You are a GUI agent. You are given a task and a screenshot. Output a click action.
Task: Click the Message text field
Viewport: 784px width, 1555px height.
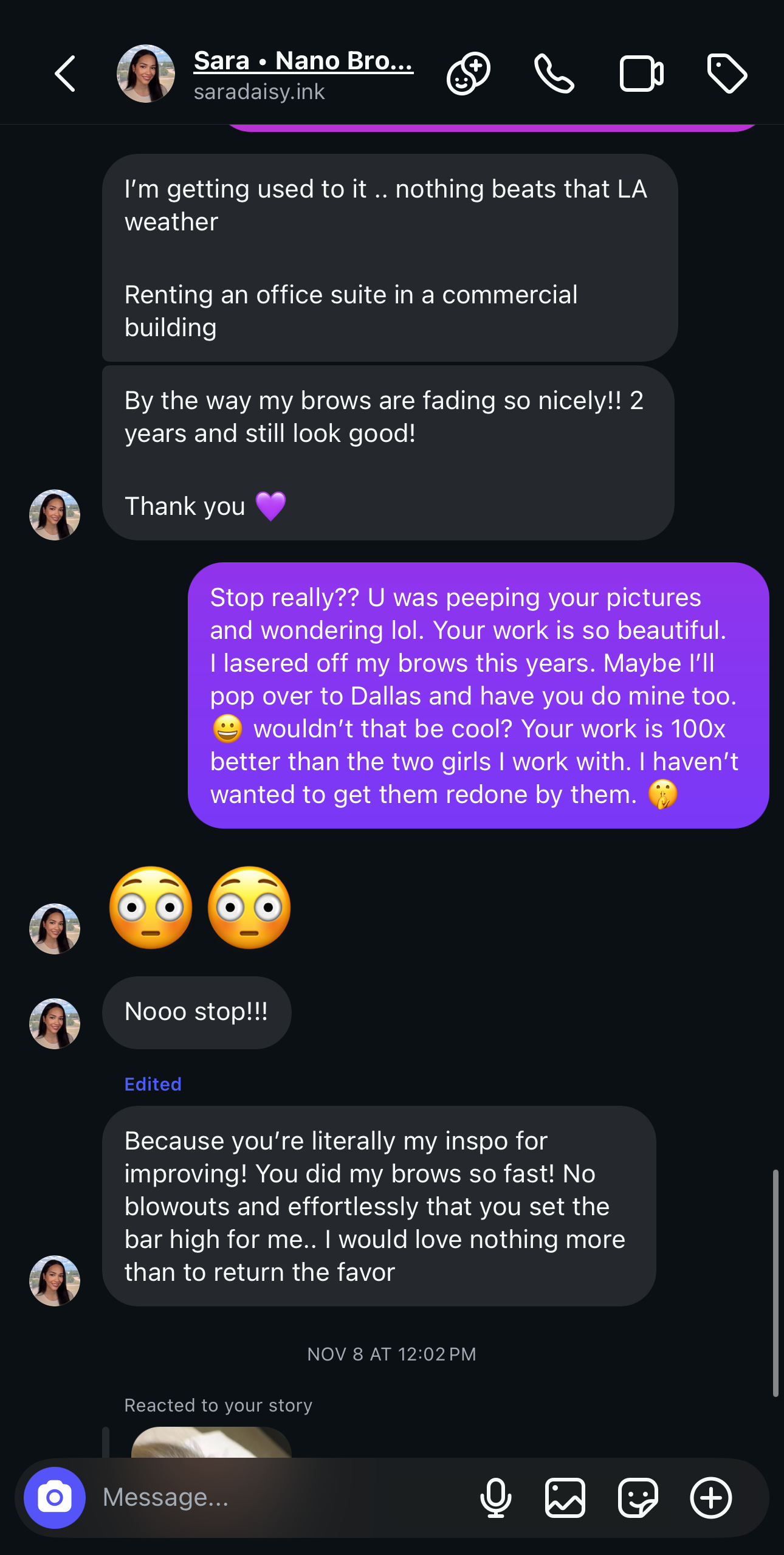coord(280,1497)
